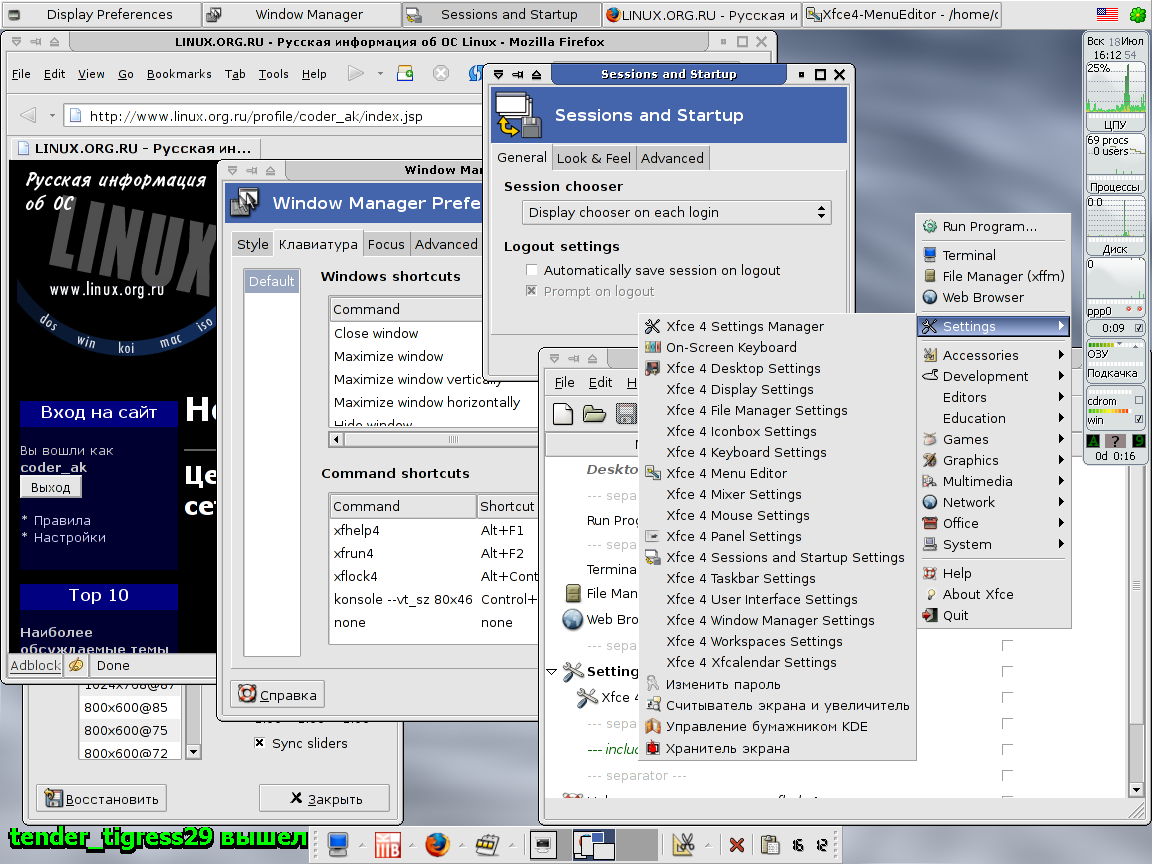The width and height of the screenshot is (1152, 864).
Task: Open the arrow menu beside the terminal launcher
Action: 361,846
